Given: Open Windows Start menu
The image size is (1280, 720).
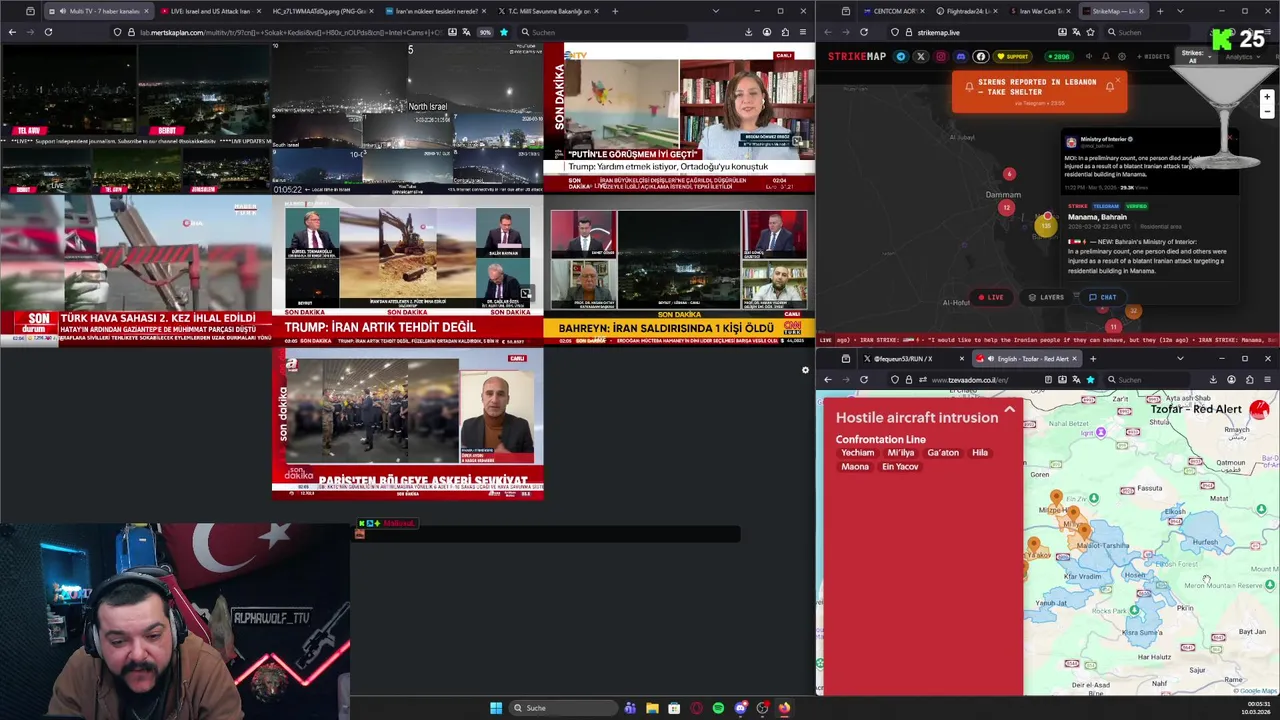Looking at the screenshot, I should [x=496, y=708].
